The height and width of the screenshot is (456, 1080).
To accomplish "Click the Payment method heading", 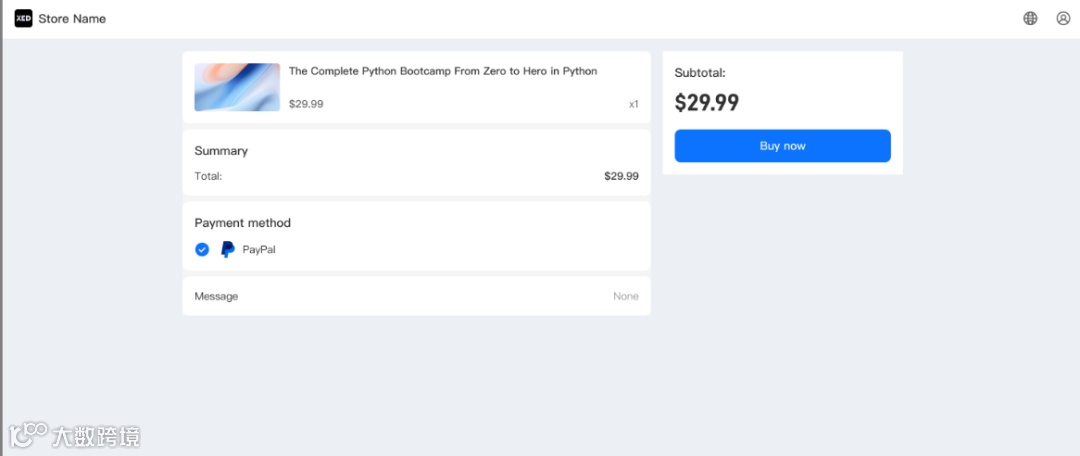I will coord(242,223).
